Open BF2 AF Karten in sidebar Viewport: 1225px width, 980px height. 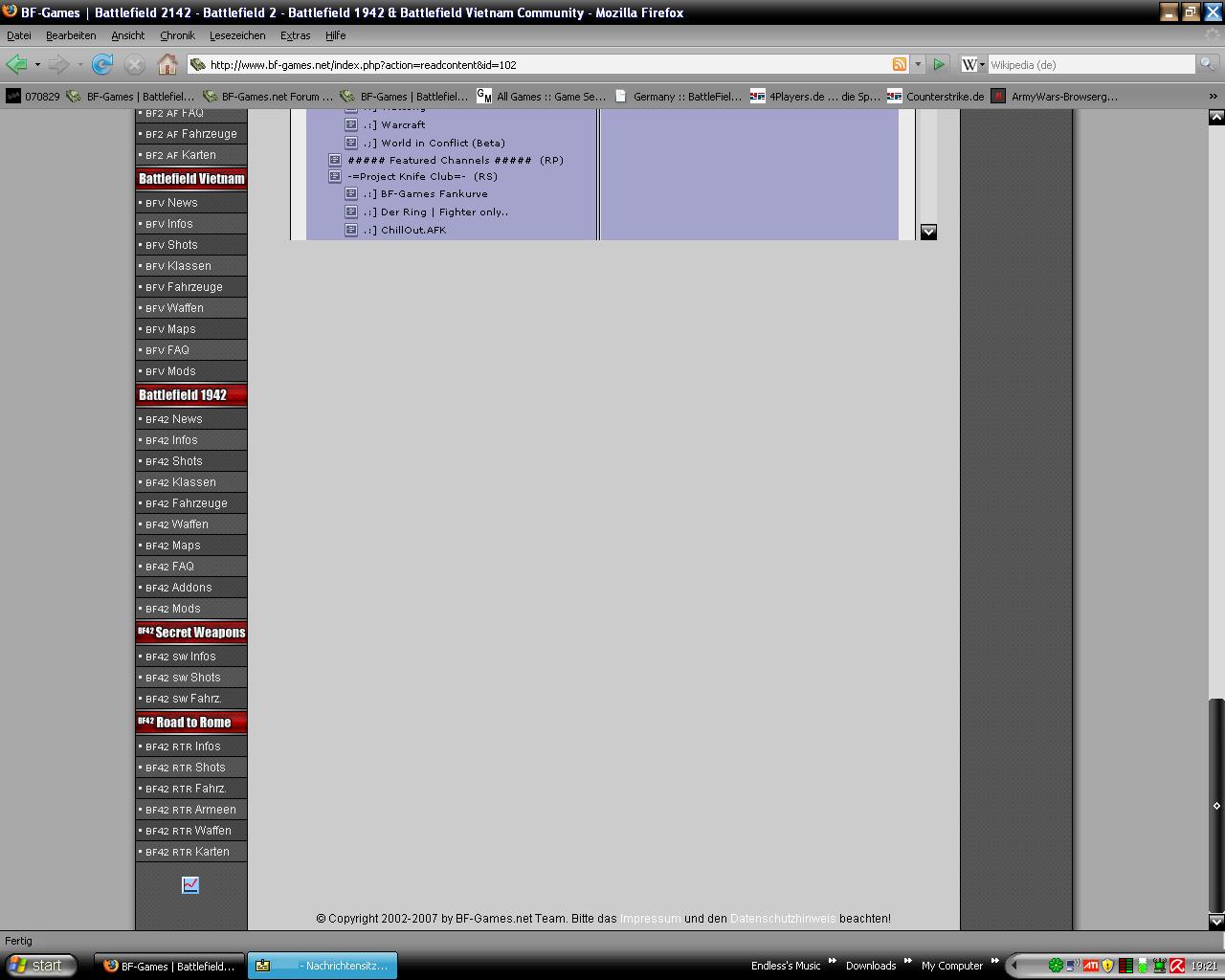pyautogui.click(x=191, y=155)
